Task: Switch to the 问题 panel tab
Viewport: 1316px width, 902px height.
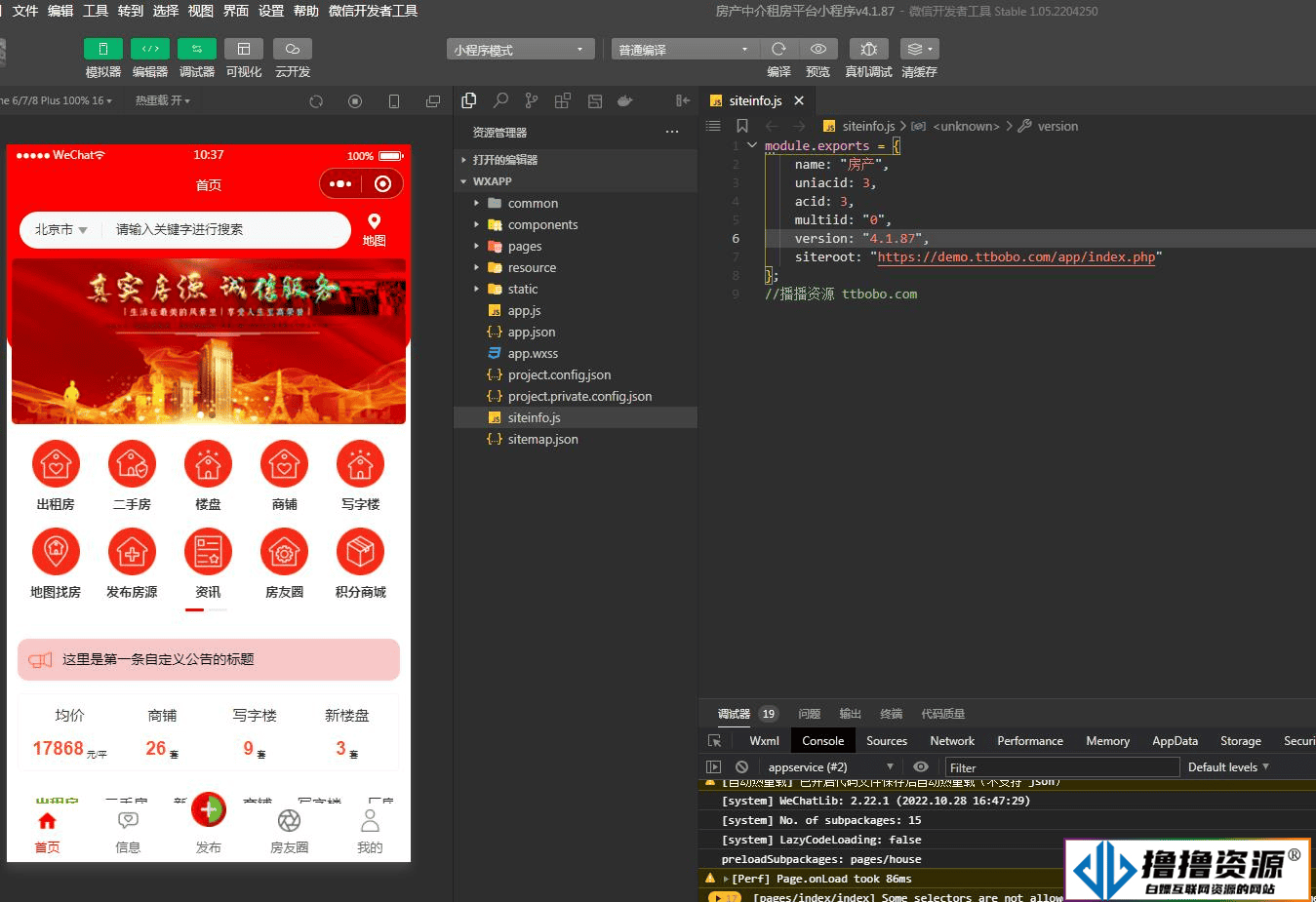Action: (809, 714)
